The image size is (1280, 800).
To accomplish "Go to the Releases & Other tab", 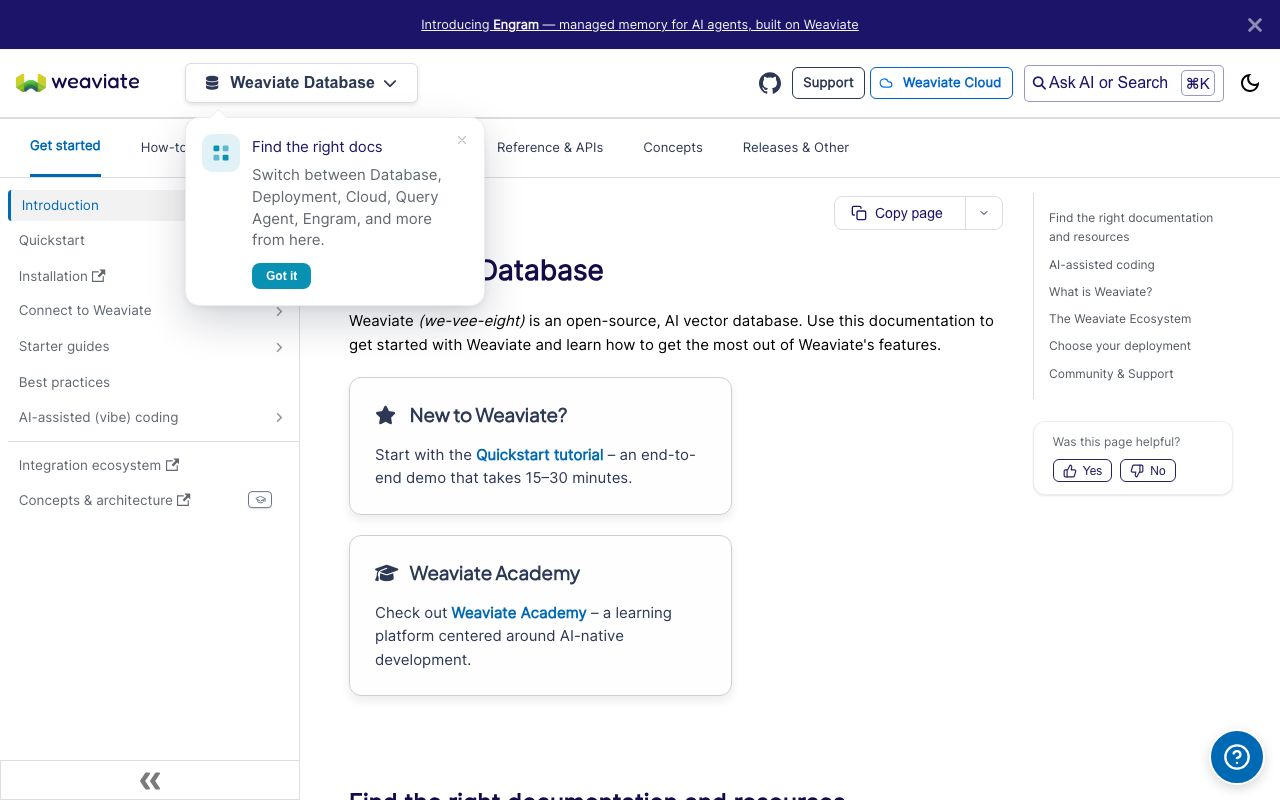I will coord(796,148).
